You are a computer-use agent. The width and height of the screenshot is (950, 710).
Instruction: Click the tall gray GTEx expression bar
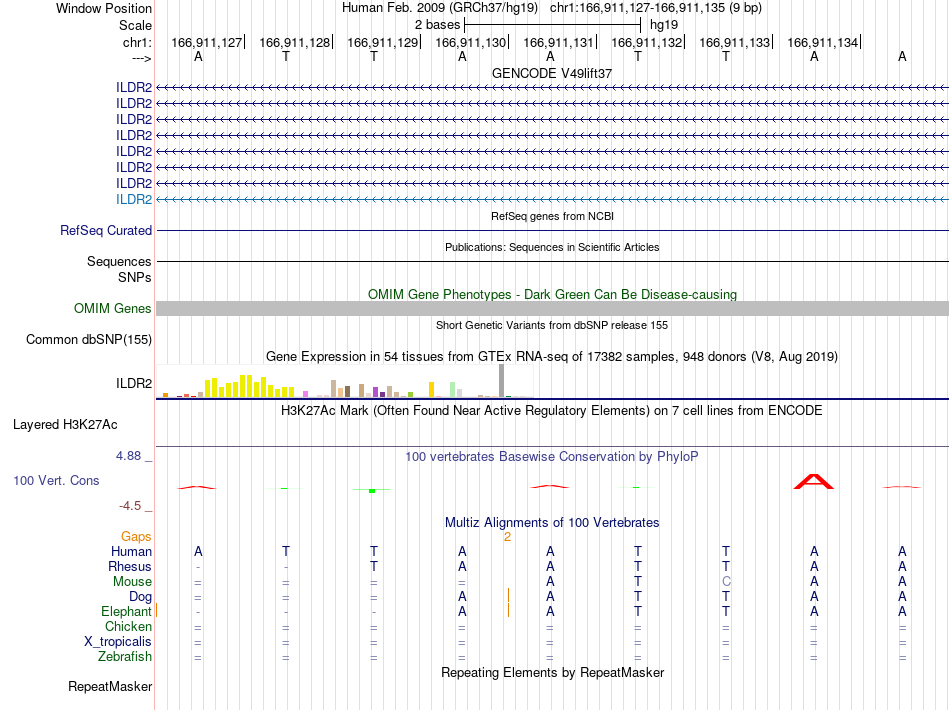[x=501, y=380]
